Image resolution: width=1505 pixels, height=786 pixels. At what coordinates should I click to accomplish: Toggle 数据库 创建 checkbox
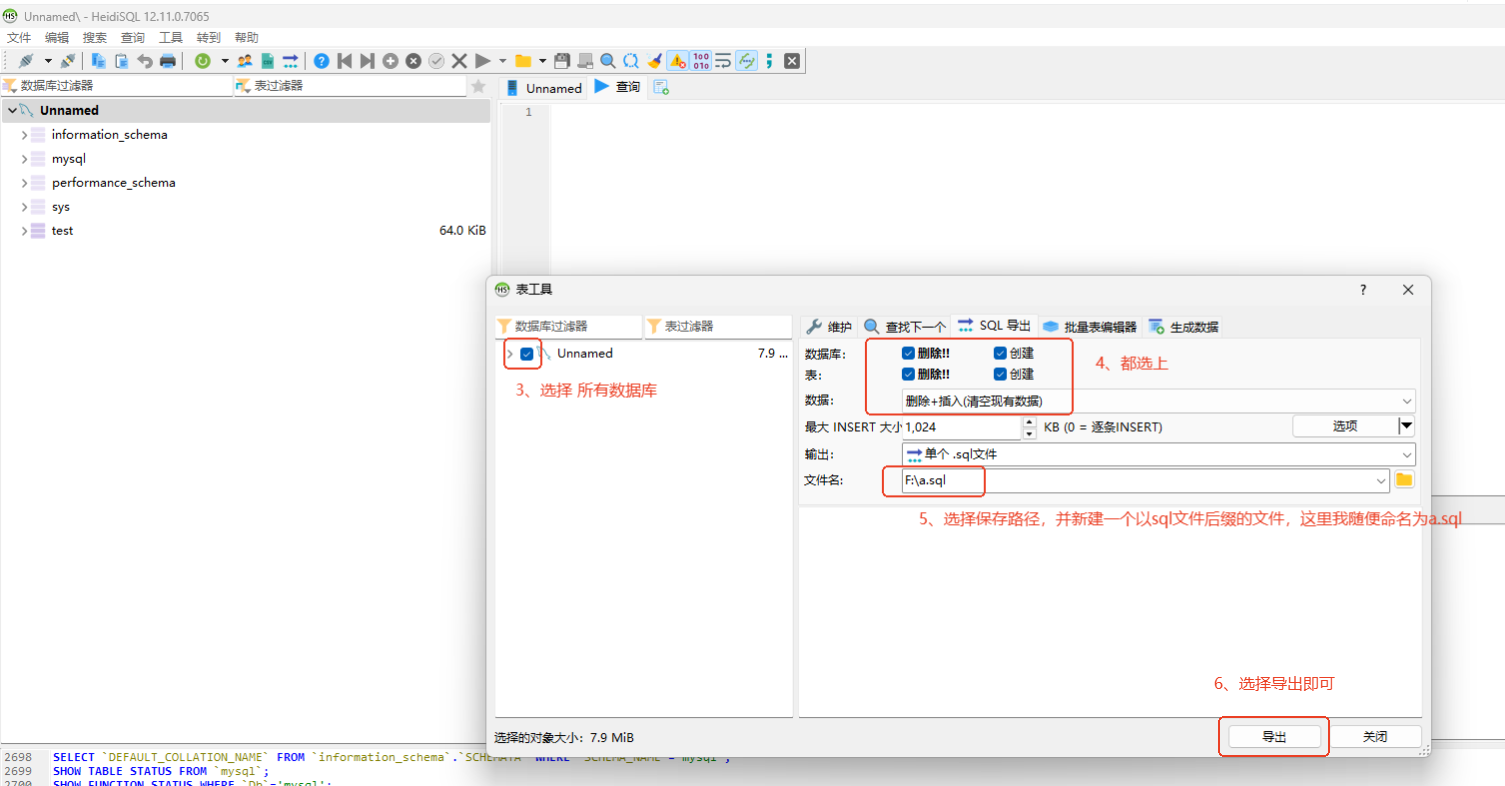(1000, 353)
